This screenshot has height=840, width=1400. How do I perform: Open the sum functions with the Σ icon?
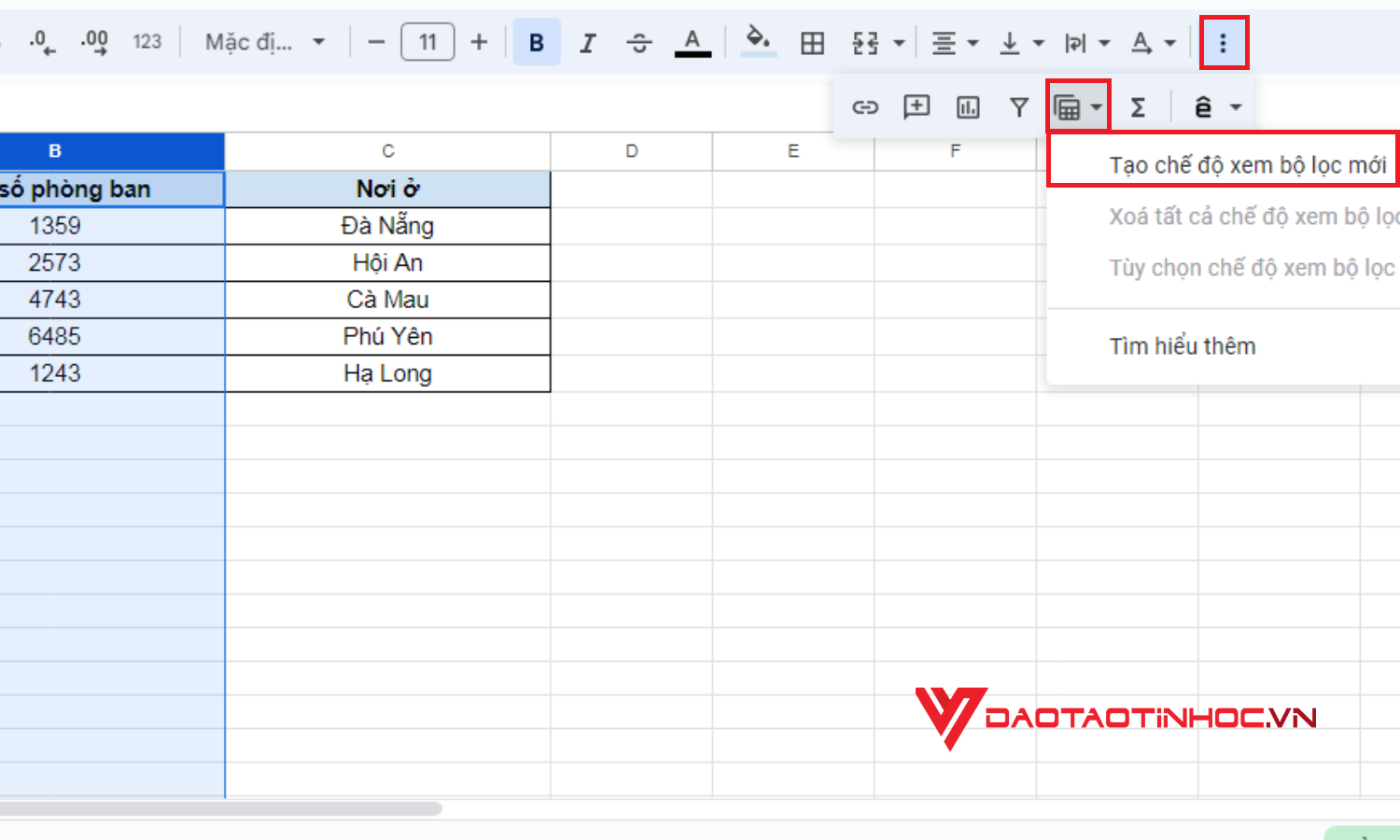coord(1138,106)
